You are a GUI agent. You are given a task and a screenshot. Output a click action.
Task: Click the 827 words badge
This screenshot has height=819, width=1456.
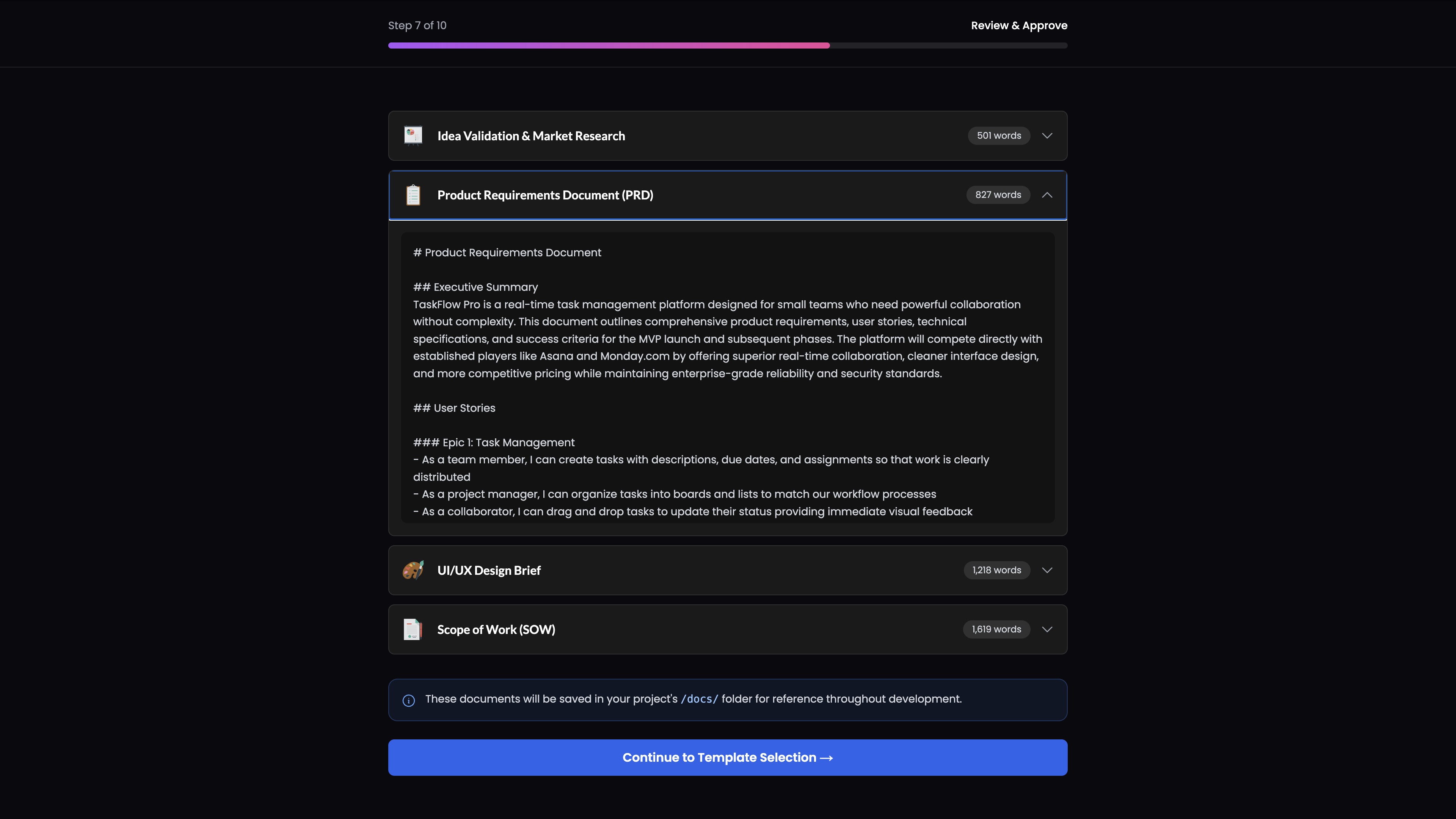coord(998,195)
